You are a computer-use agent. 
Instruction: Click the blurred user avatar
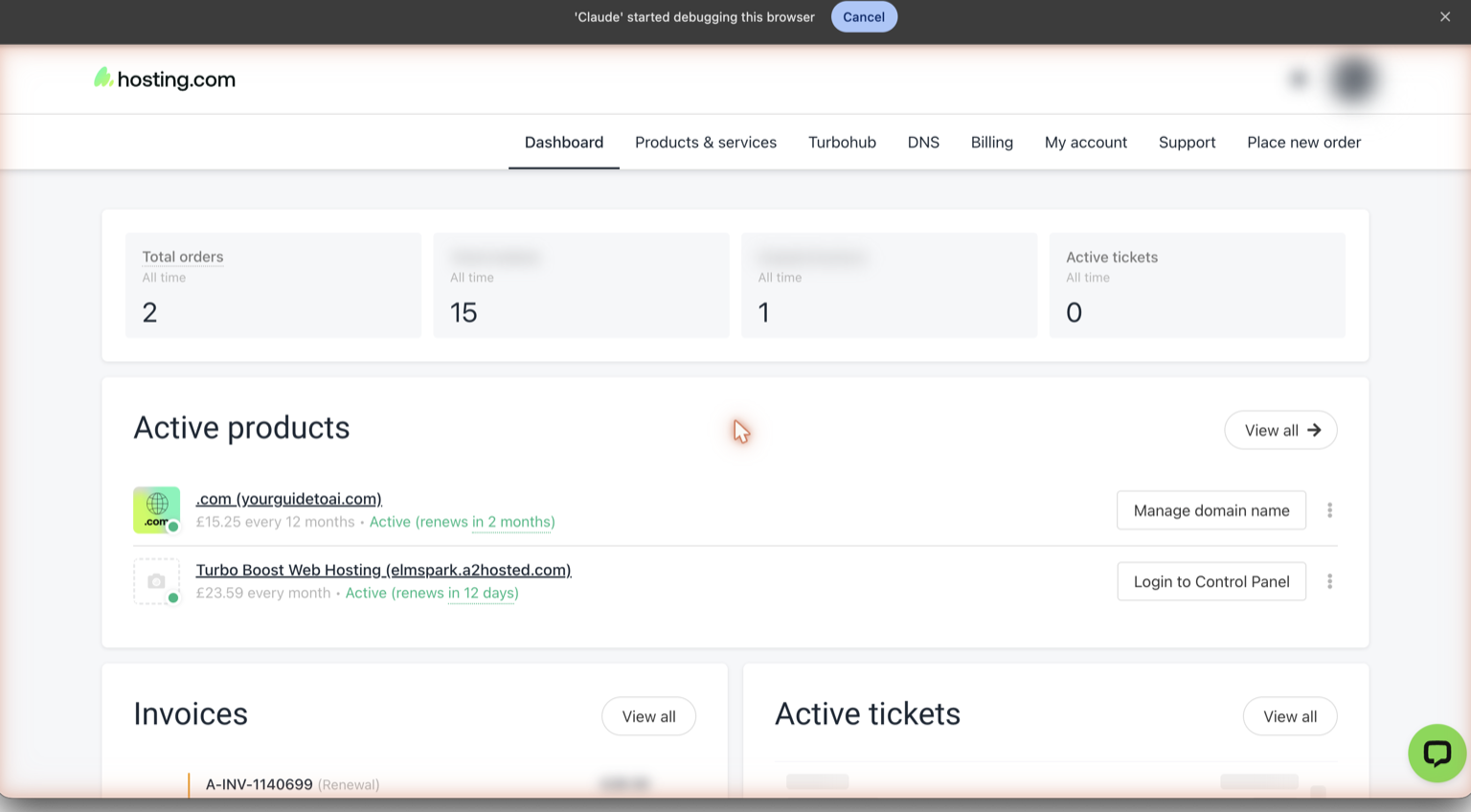tap(1353, 79)
